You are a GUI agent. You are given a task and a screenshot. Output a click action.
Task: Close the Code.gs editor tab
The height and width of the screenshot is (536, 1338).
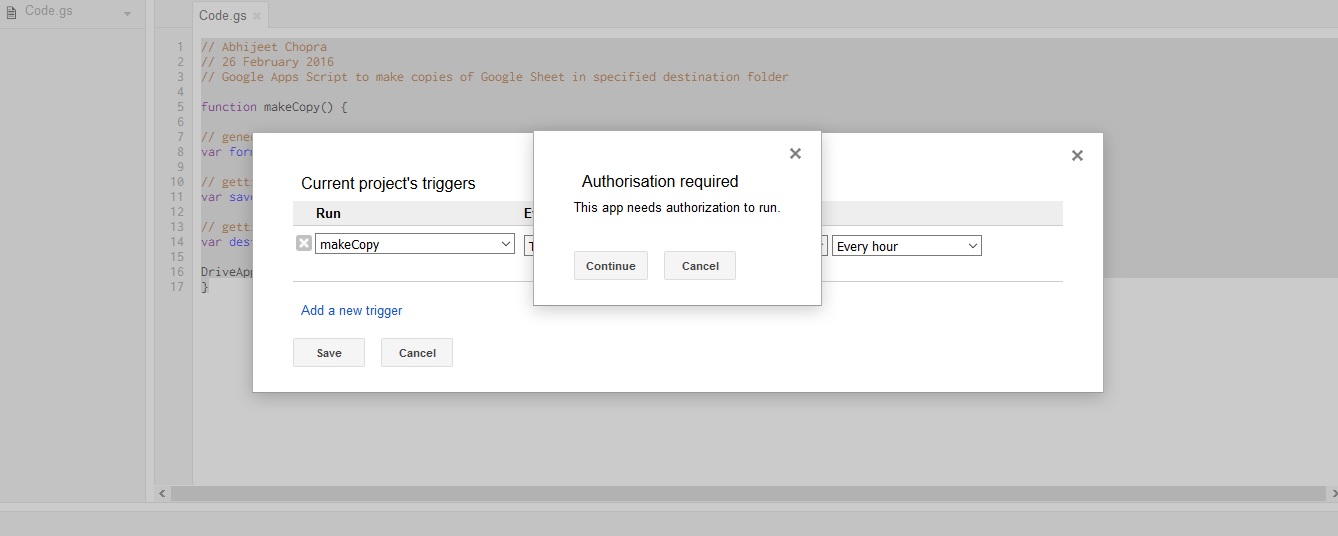(257, 16)
